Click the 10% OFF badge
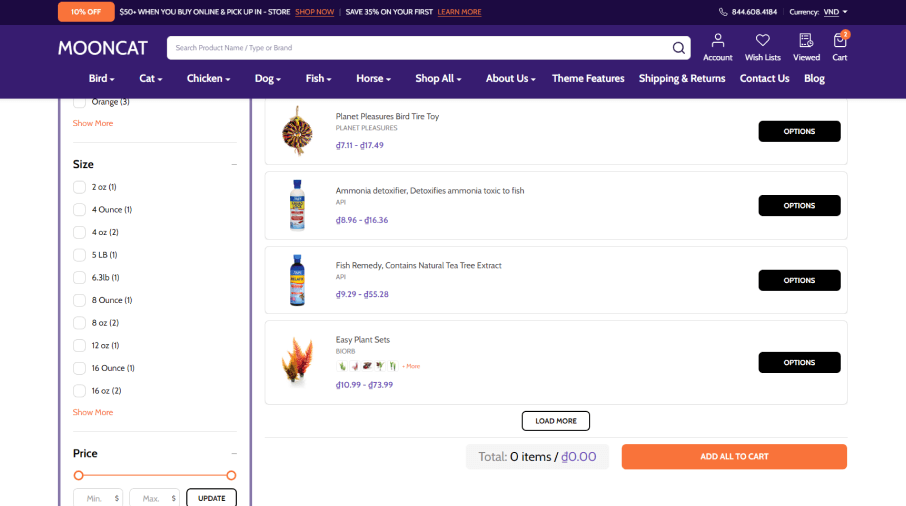Viewport: 906px width, 506px height. coord(86,12)
